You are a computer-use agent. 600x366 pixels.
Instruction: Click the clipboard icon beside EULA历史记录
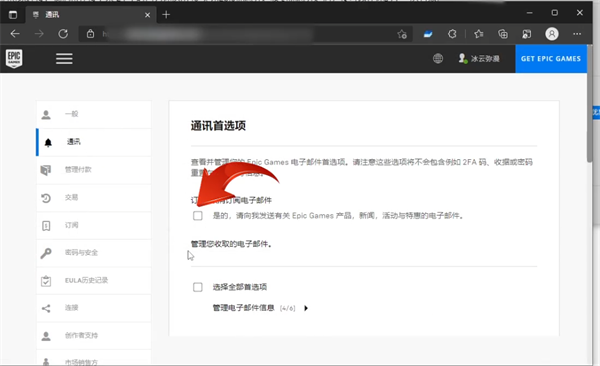click(46, 281)
